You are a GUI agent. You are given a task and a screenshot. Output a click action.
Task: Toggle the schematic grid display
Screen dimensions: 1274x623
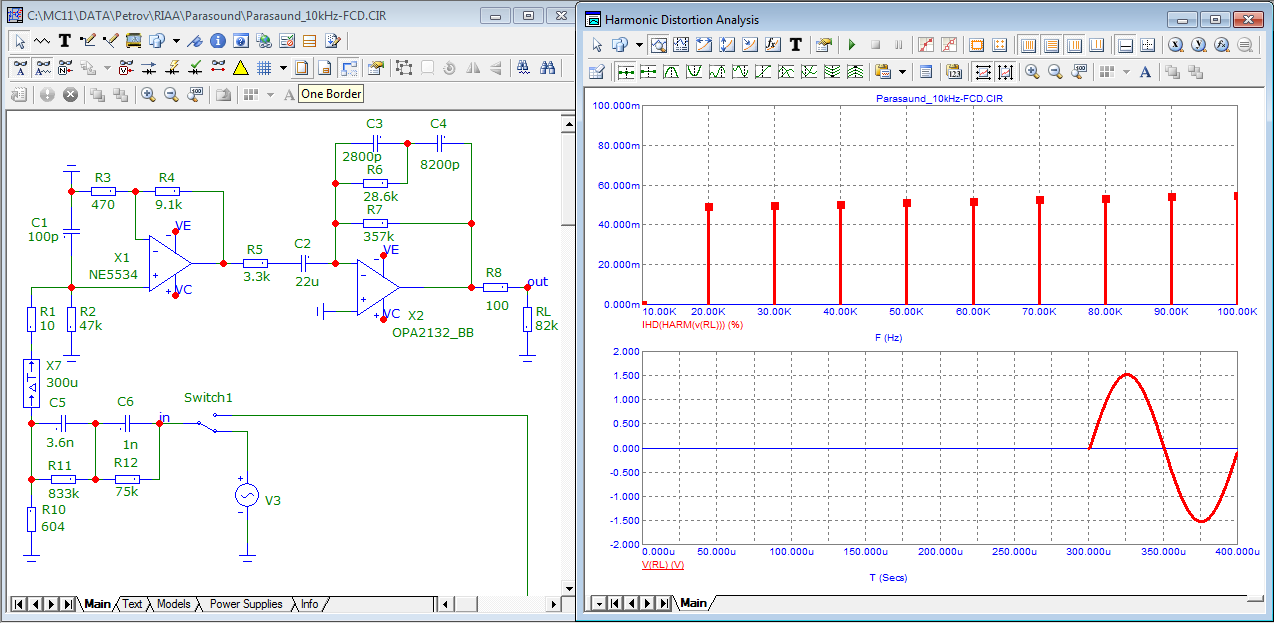[264, 68]
